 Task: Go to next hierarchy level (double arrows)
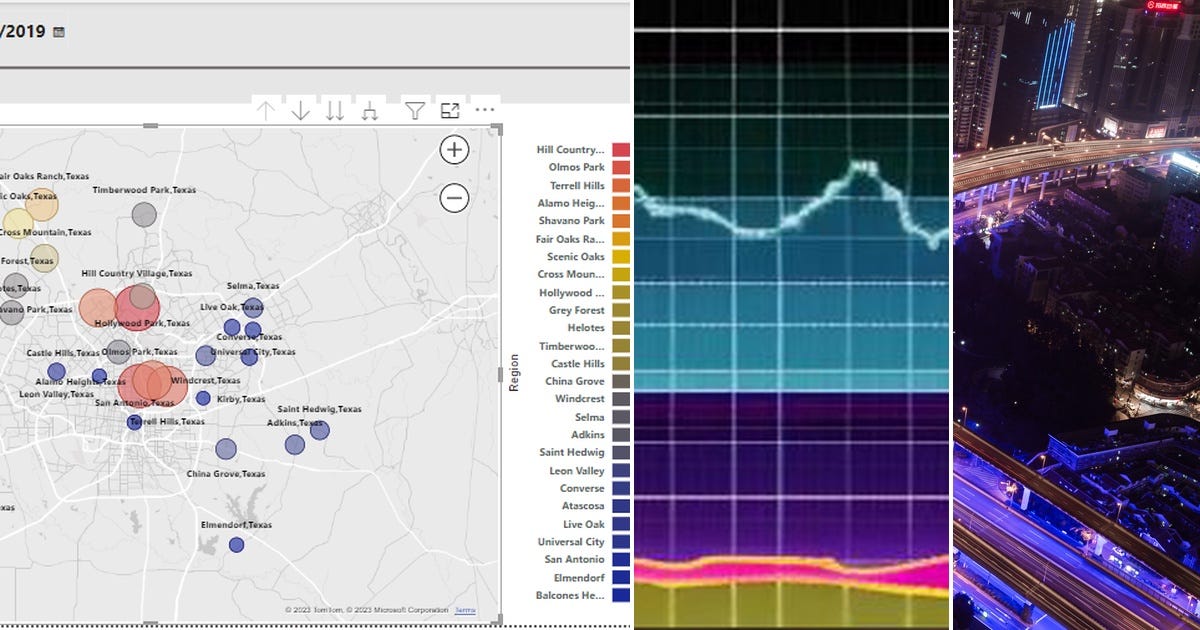(335, 111)
